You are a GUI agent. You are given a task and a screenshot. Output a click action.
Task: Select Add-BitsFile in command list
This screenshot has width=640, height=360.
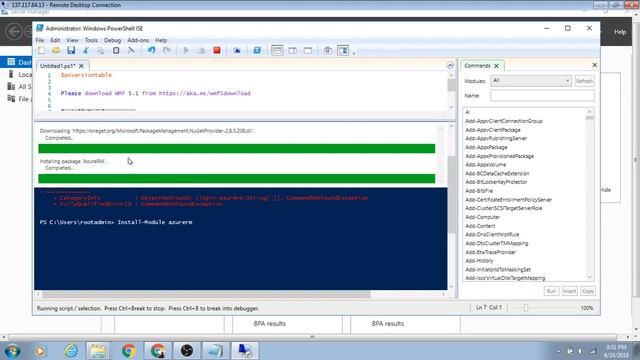tap(479, 191)
